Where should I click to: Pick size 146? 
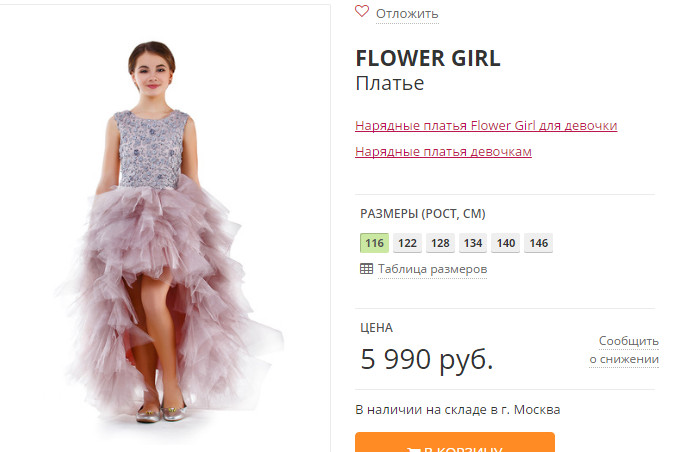coord(538,243)
